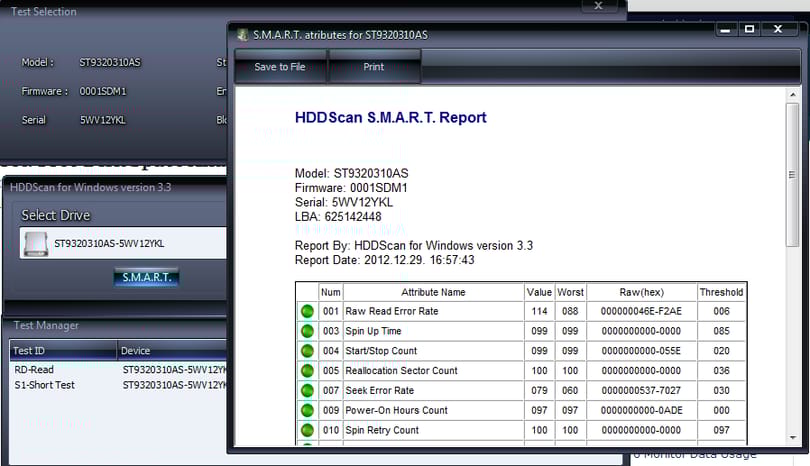Click Seek Error Rate attribute name
The width and height of the screenshot is (810, 466).
pos(379,391)
